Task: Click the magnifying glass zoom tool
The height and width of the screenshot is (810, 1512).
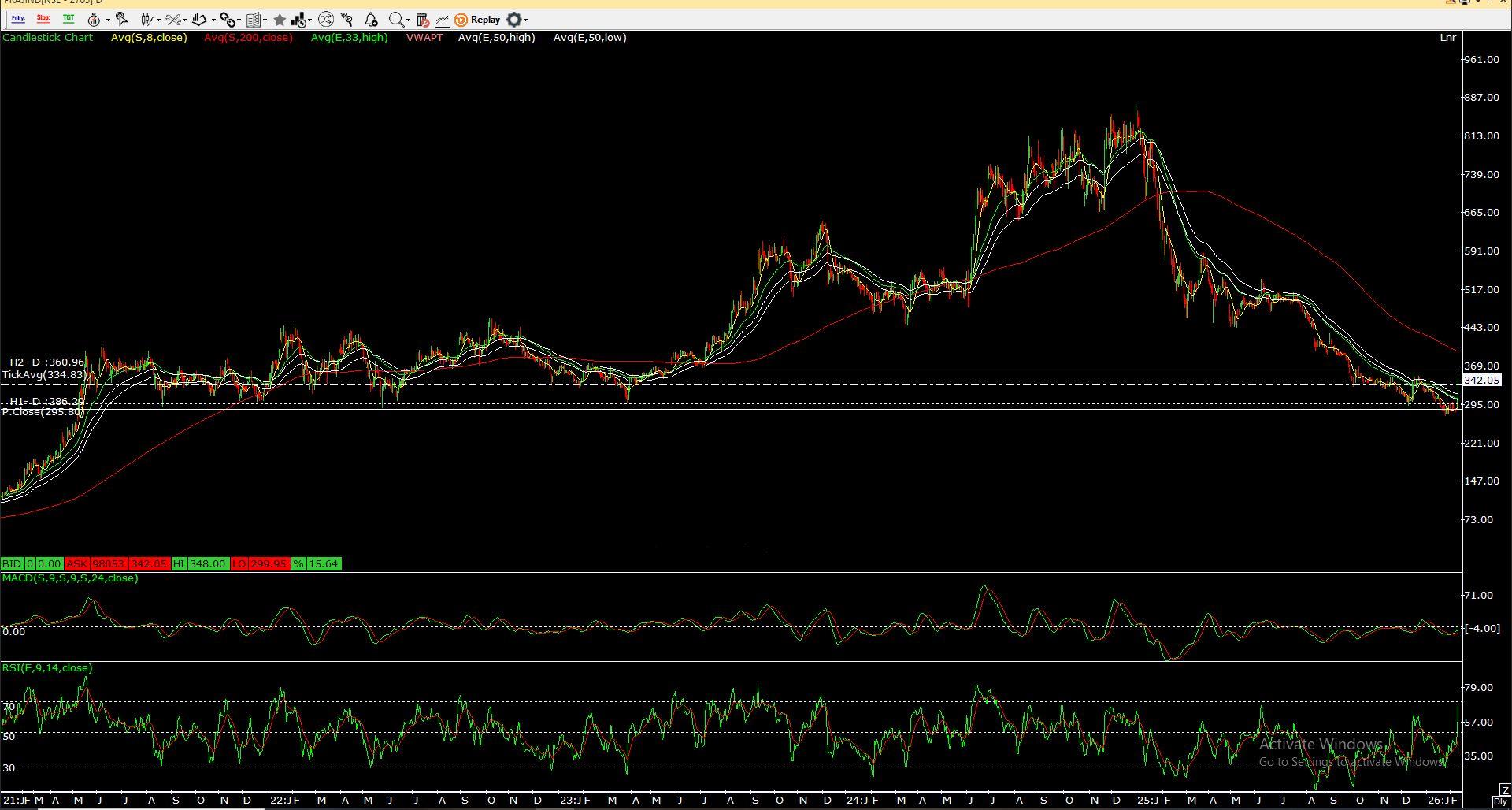Action: [396, 20]
